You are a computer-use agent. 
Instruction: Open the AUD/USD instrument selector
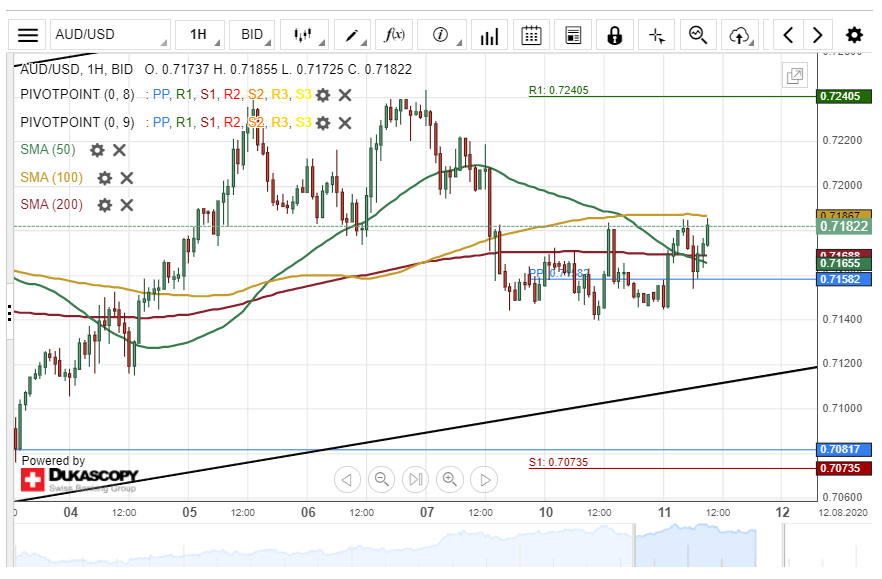110,35
